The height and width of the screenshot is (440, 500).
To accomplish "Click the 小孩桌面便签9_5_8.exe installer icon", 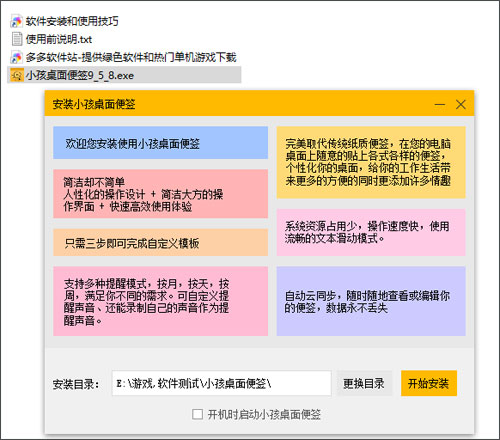I will coord(17,75).
